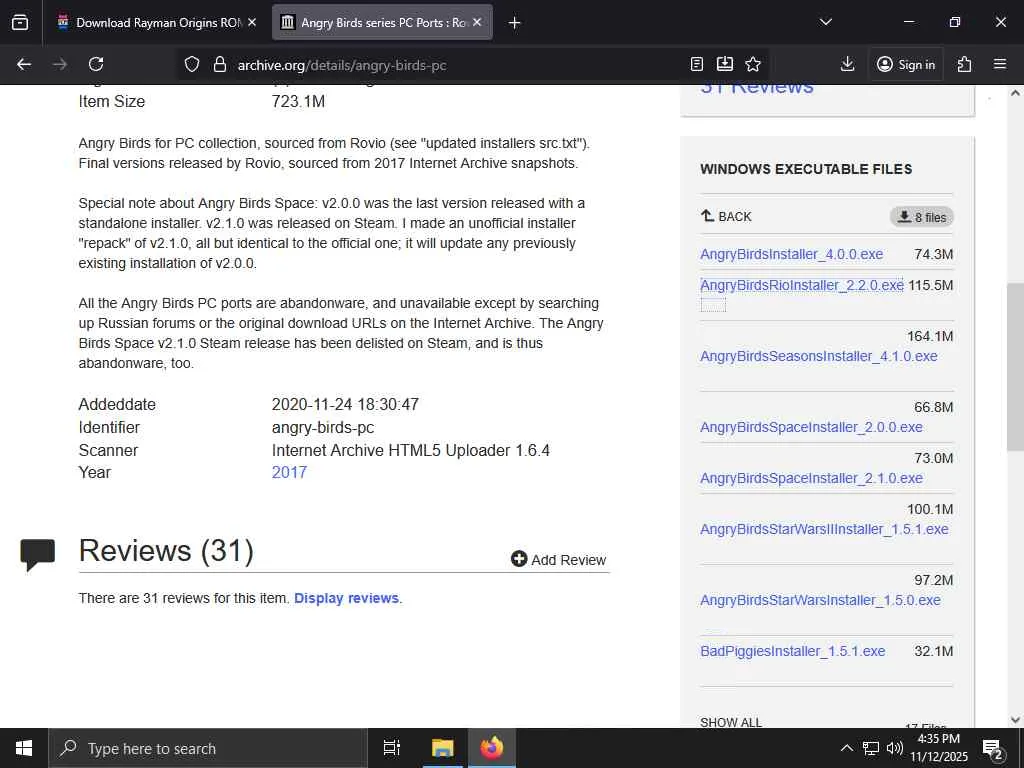Click the Firefox Sign in button
This screenshot has height=768, width=1024.
coord(906,64)
